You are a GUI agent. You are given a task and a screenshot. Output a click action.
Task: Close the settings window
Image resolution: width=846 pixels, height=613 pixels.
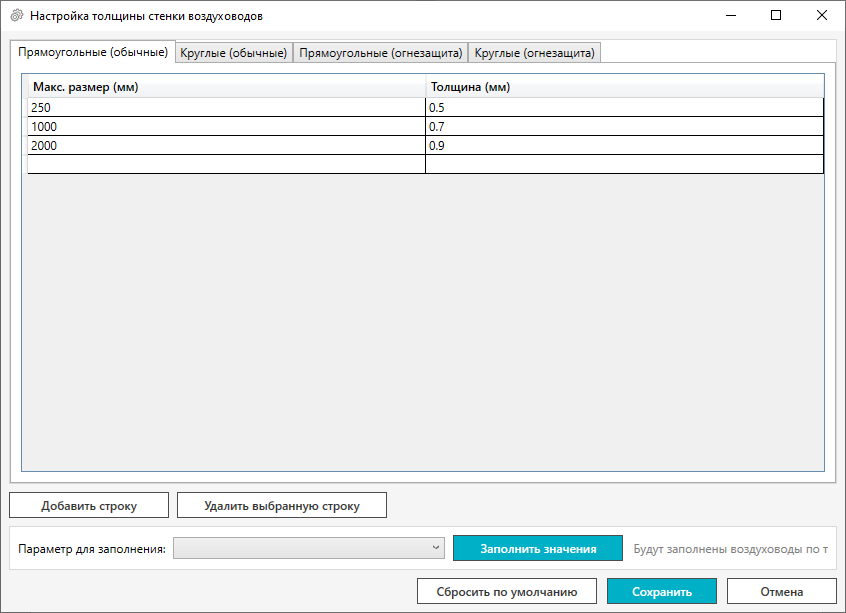coord(822,16)
